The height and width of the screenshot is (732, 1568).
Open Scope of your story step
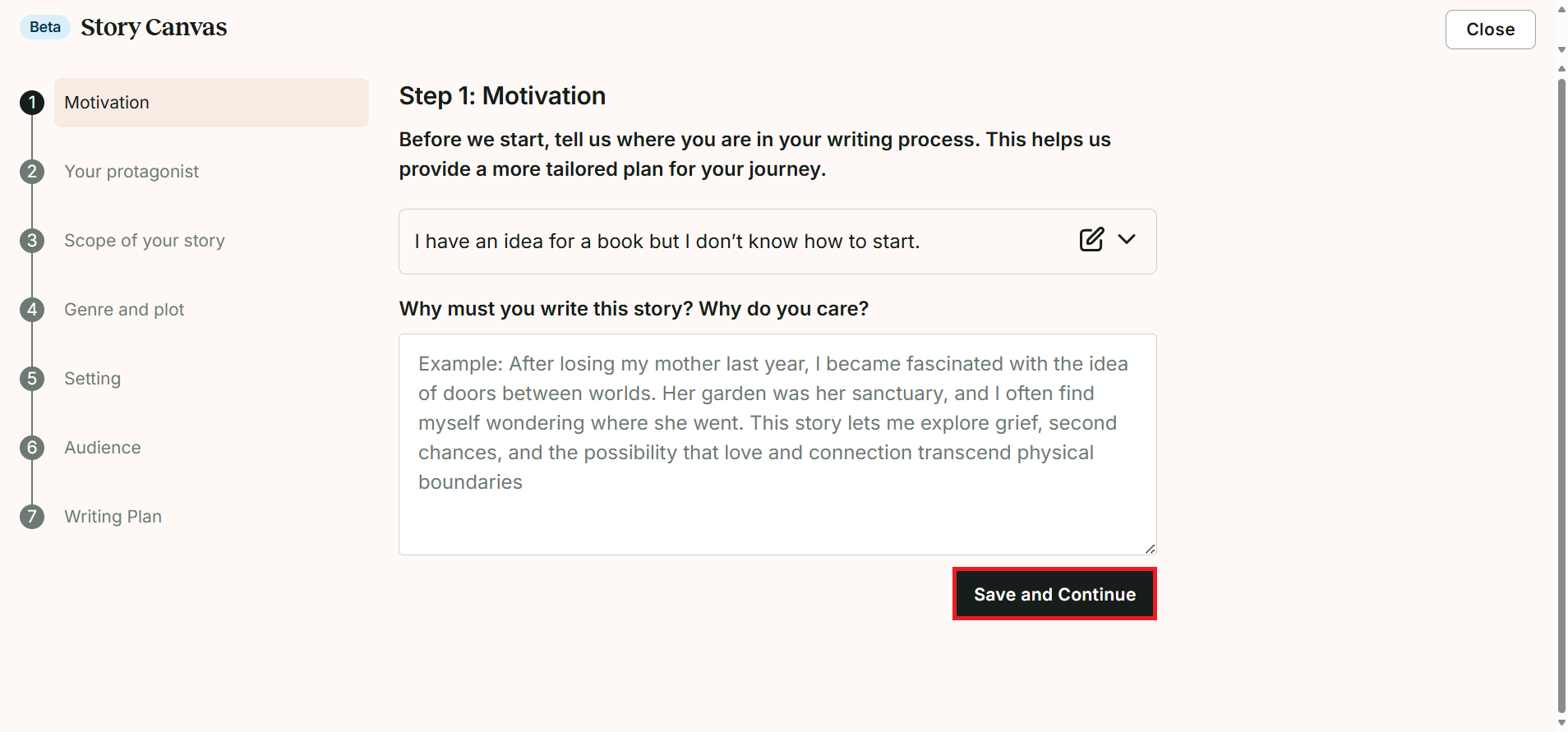pos(145,241)
